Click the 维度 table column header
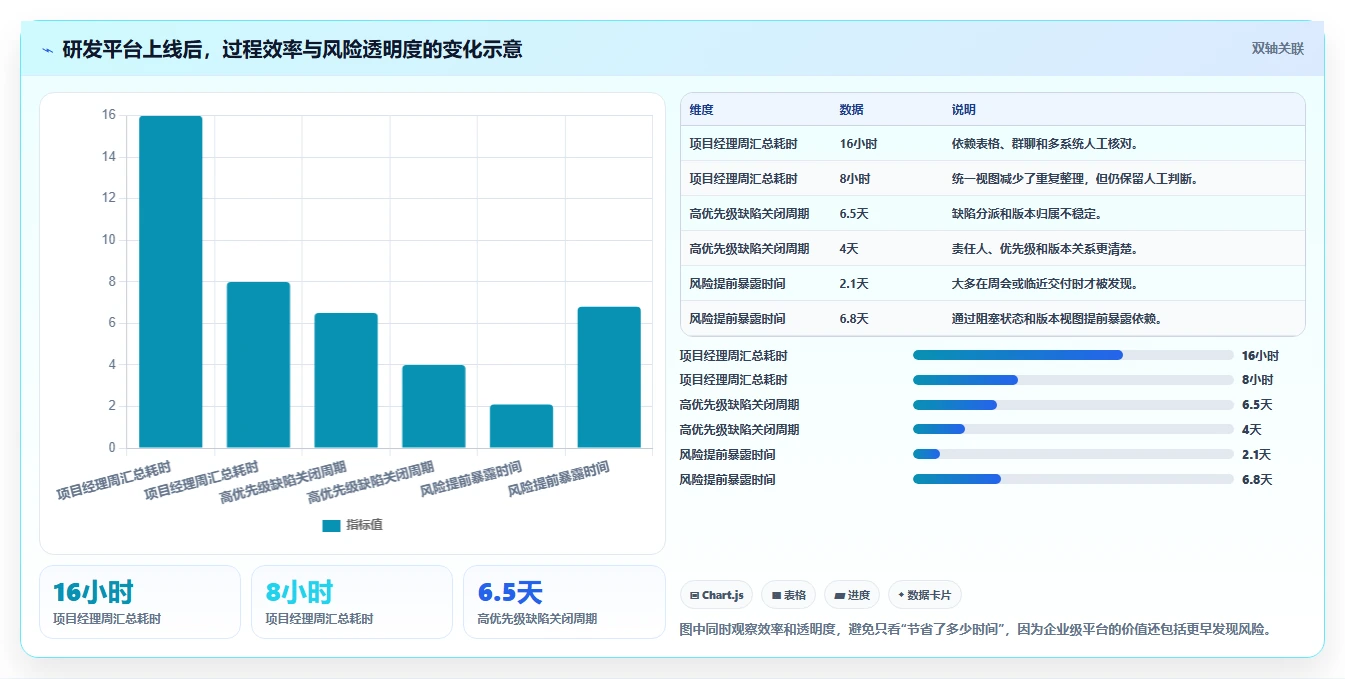This screenshot has height=679, width=1345. click(702, 110)
